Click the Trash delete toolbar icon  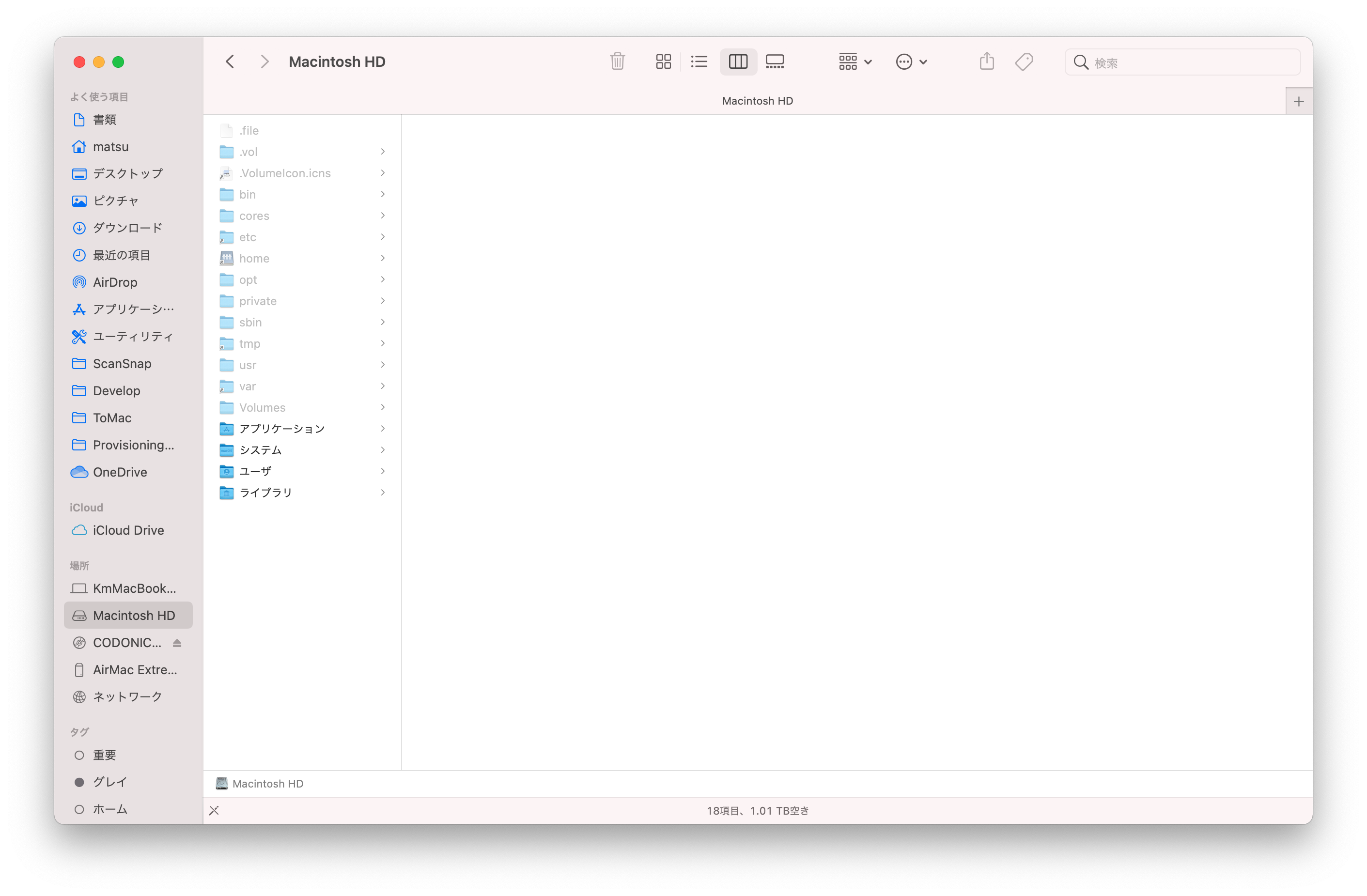point(618,62)
